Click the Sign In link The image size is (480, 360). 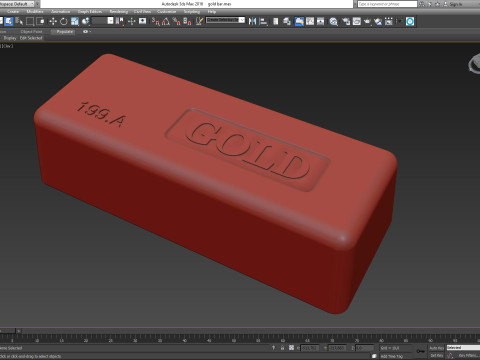(456, 4)
